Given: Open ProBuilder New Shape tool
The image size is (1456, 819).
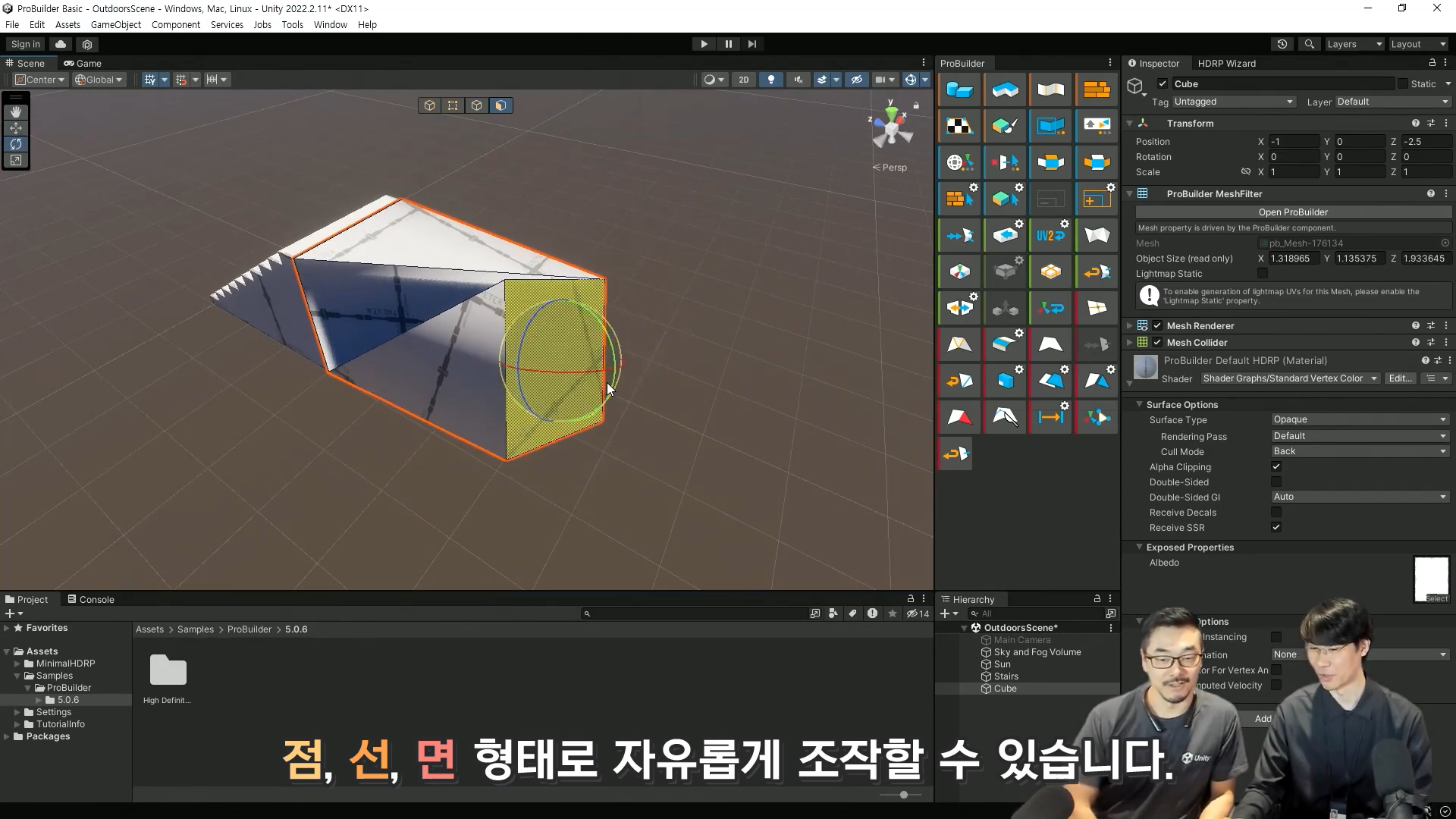Looking at the screenshot, I should coord(959,89).
